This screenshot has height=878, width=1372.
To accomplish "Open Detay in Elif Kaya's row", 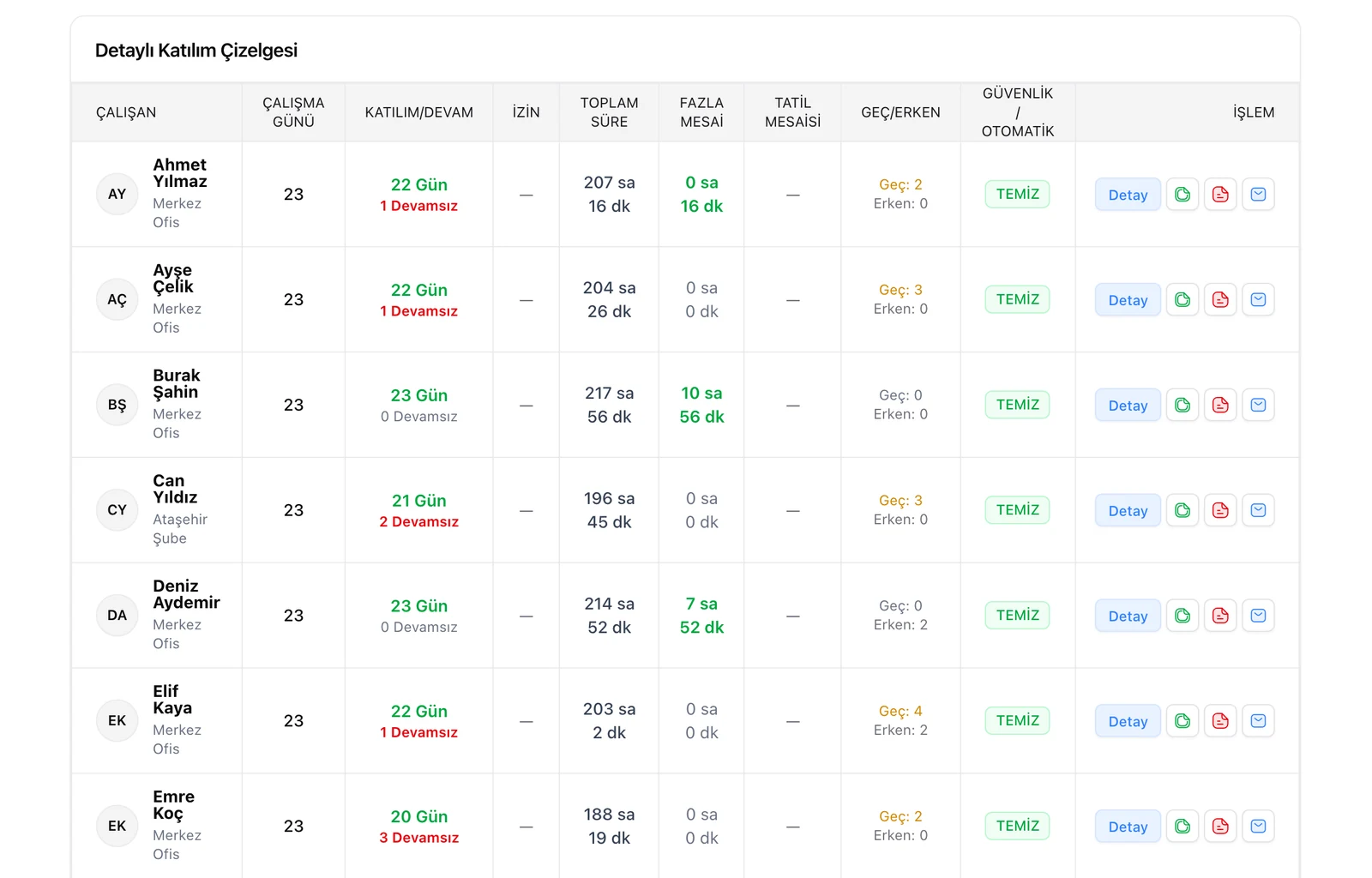I will coord(1128,721).
